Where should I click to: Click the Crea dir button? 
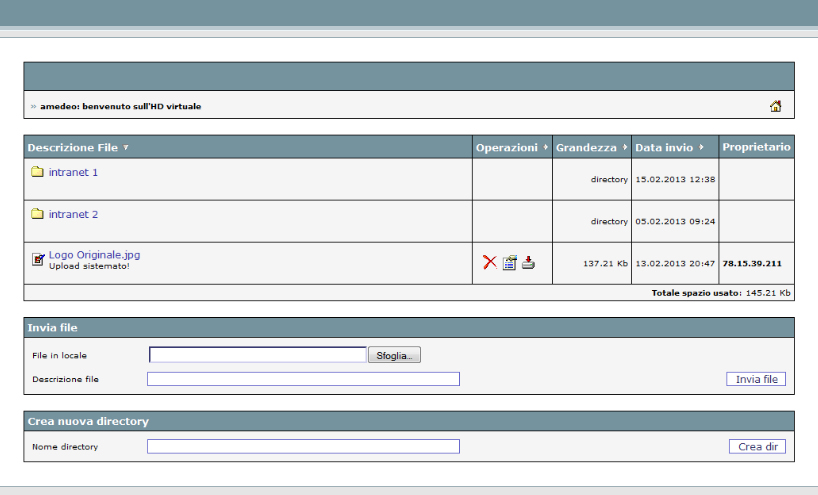point(757,447)
